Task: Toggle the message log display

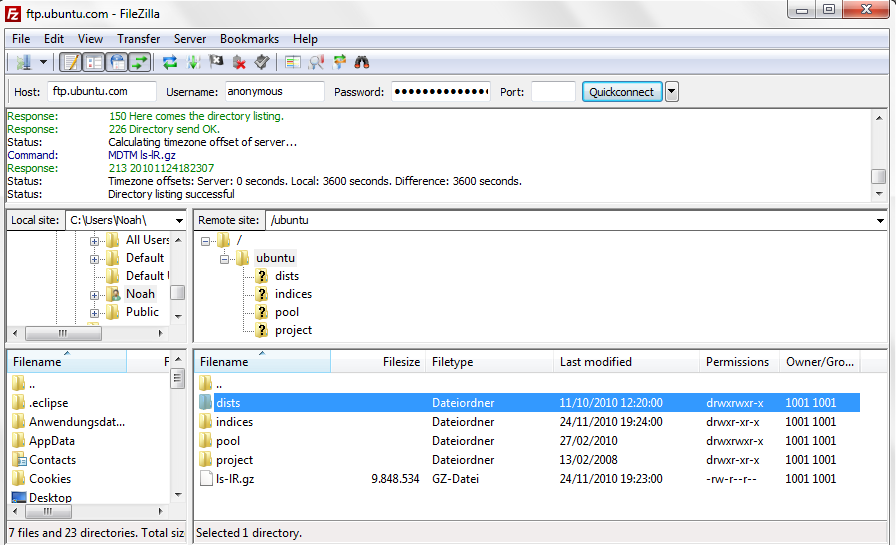Action: click(71, 62)
